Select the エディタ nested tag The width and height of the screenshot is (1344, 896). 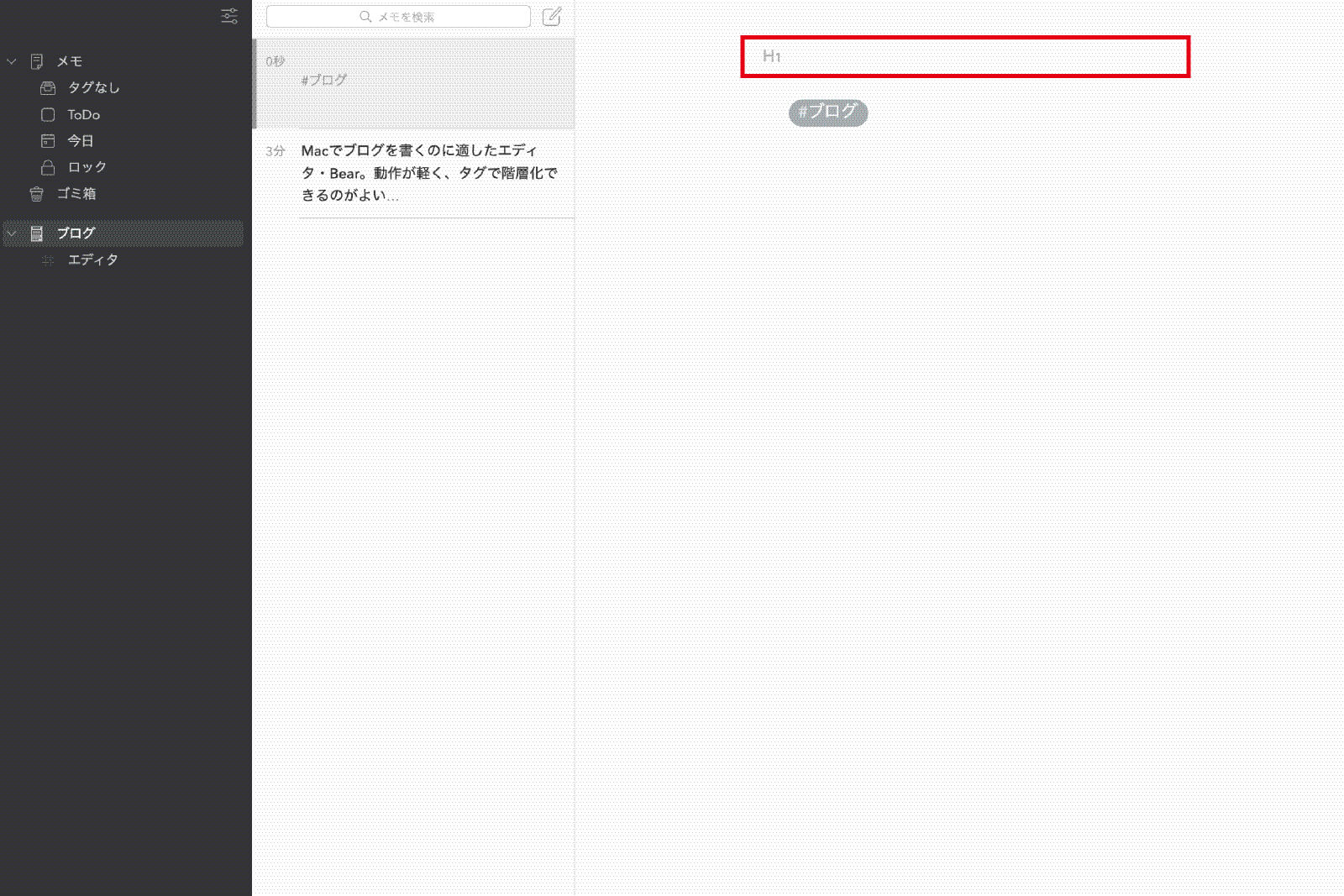[93, 260]
